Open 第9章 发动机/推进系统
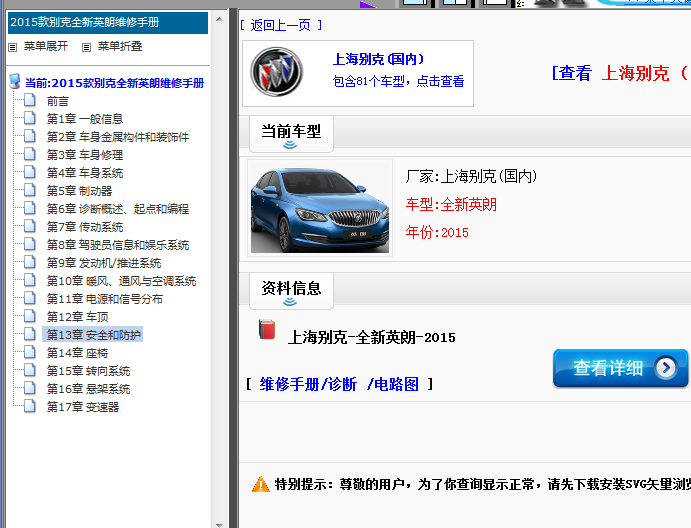 [104, 263]
